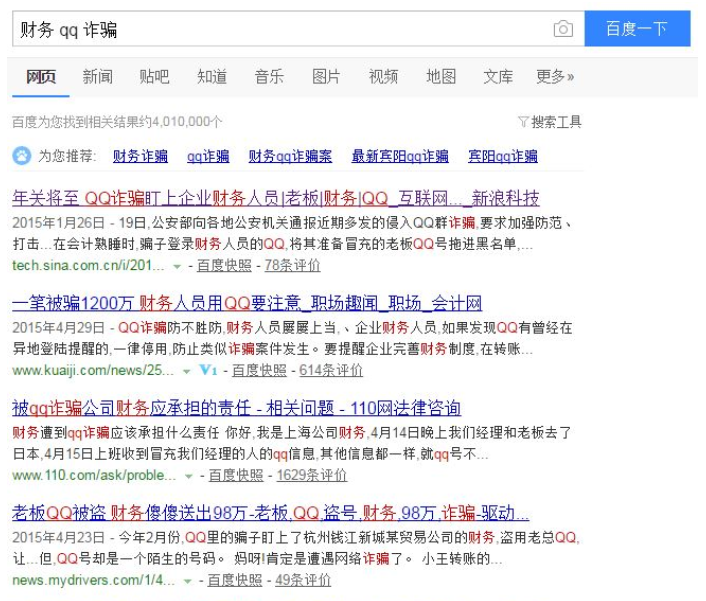Switch to the 图片 tab

point(326,77)
